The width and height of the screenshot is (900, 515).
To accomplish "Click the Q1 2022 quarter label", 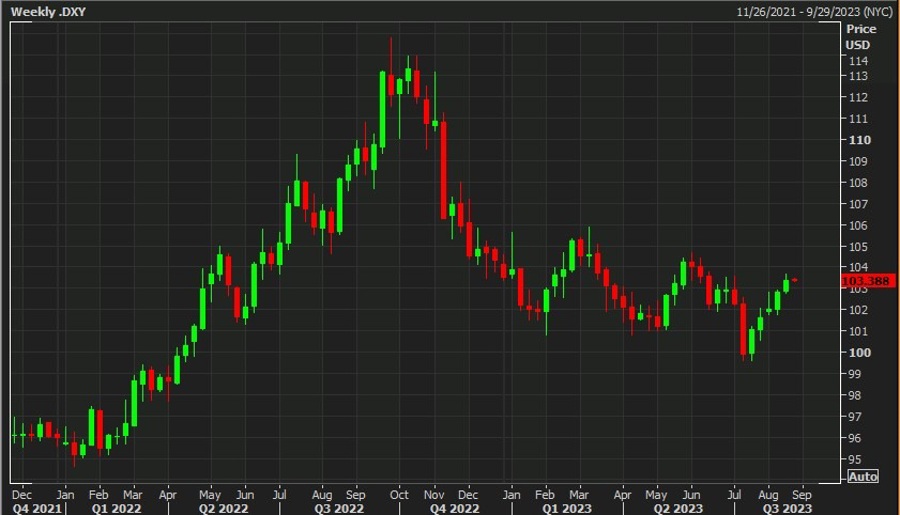I will [x=117, y=509].
